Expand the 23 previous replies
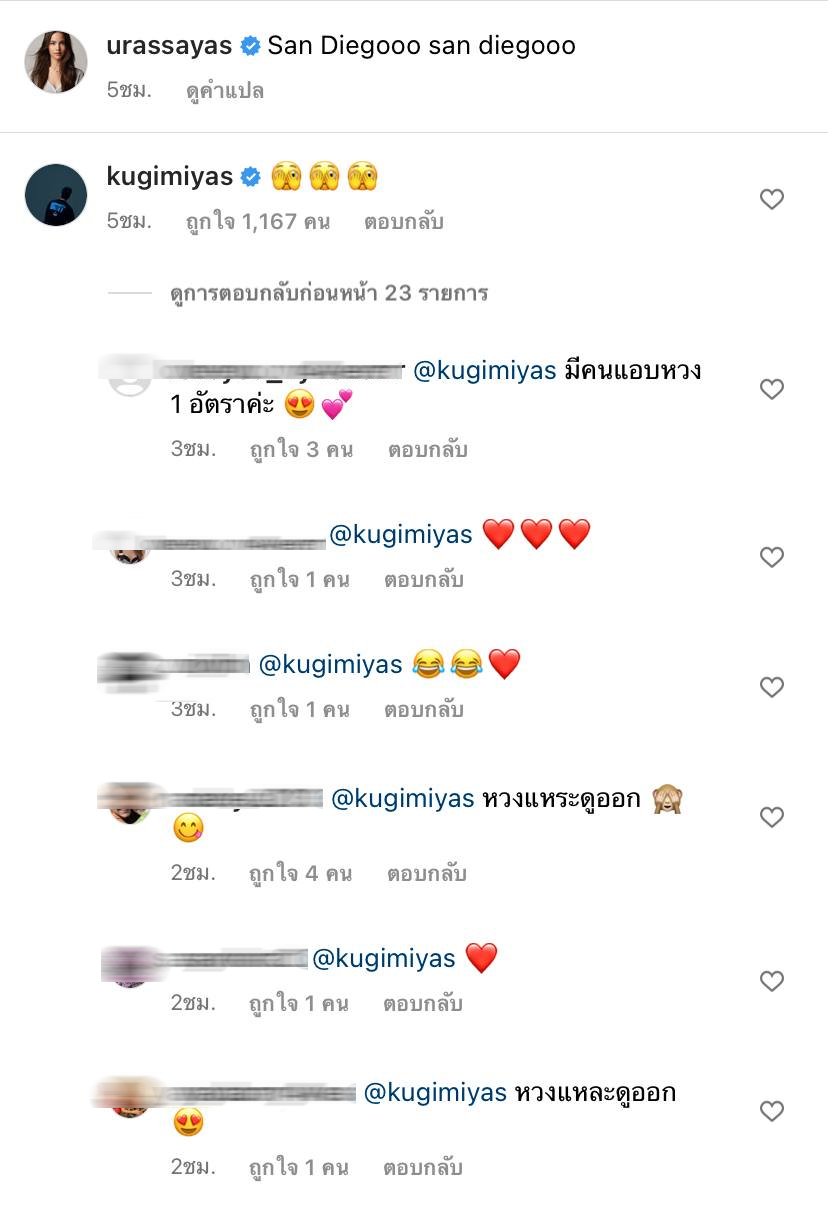 tap(329, 294)
